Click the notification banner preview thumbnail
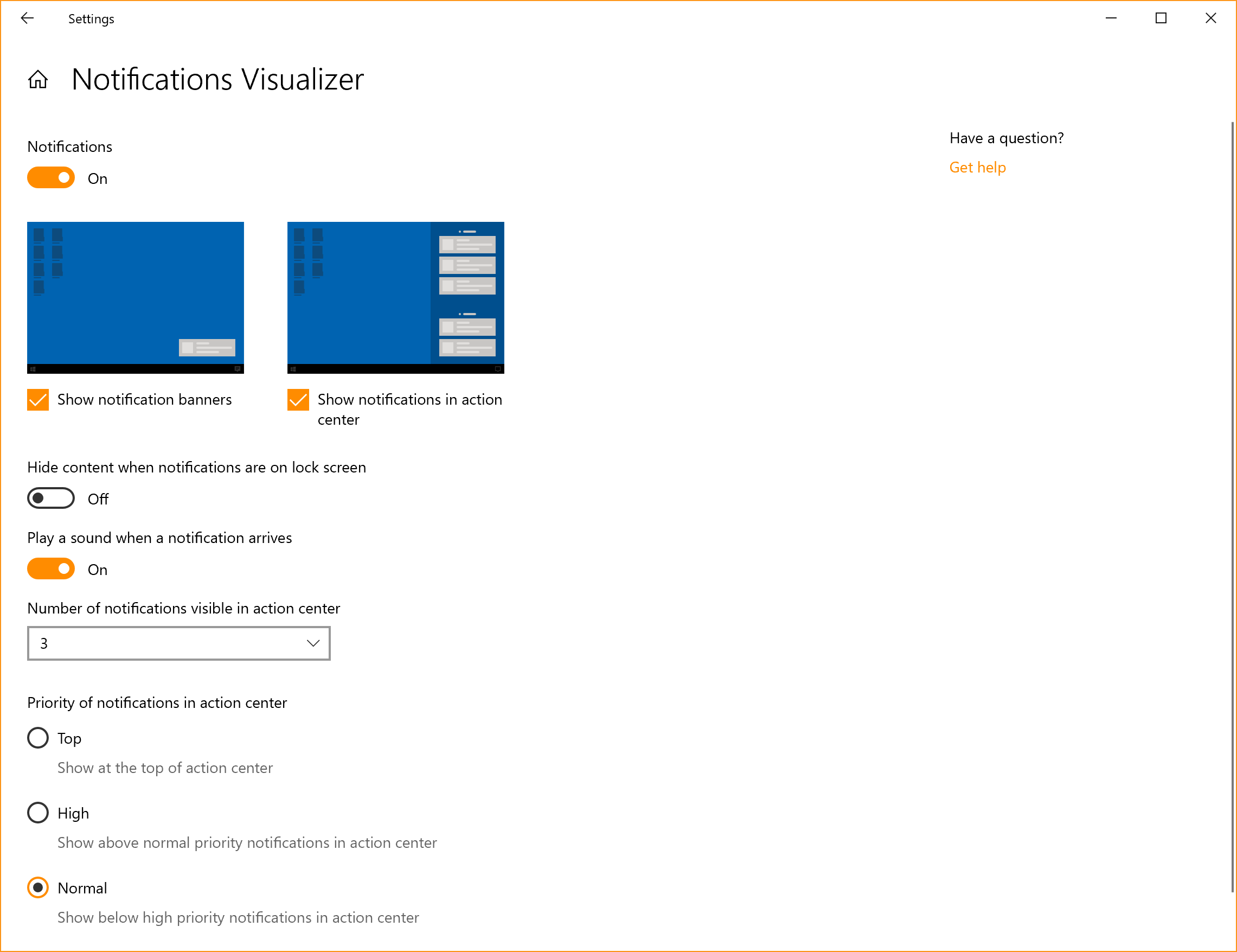Viewport: 1237px width, 952px height. click(136, 297)
